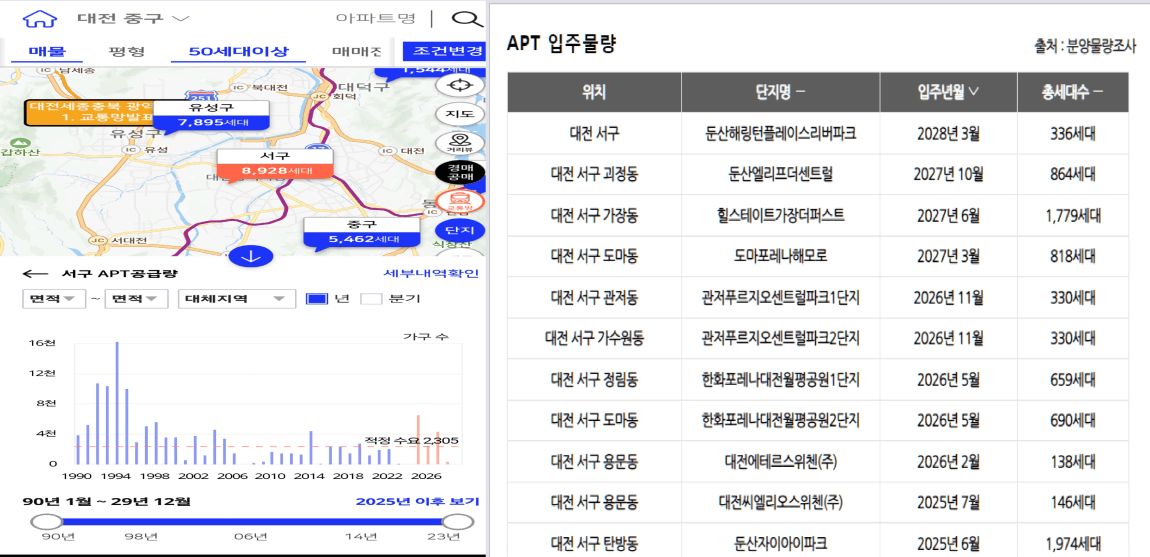Sort table by 총세대수 column header
The height and width of the screenshot is (557, 1150).
(x=1072, y=92)
